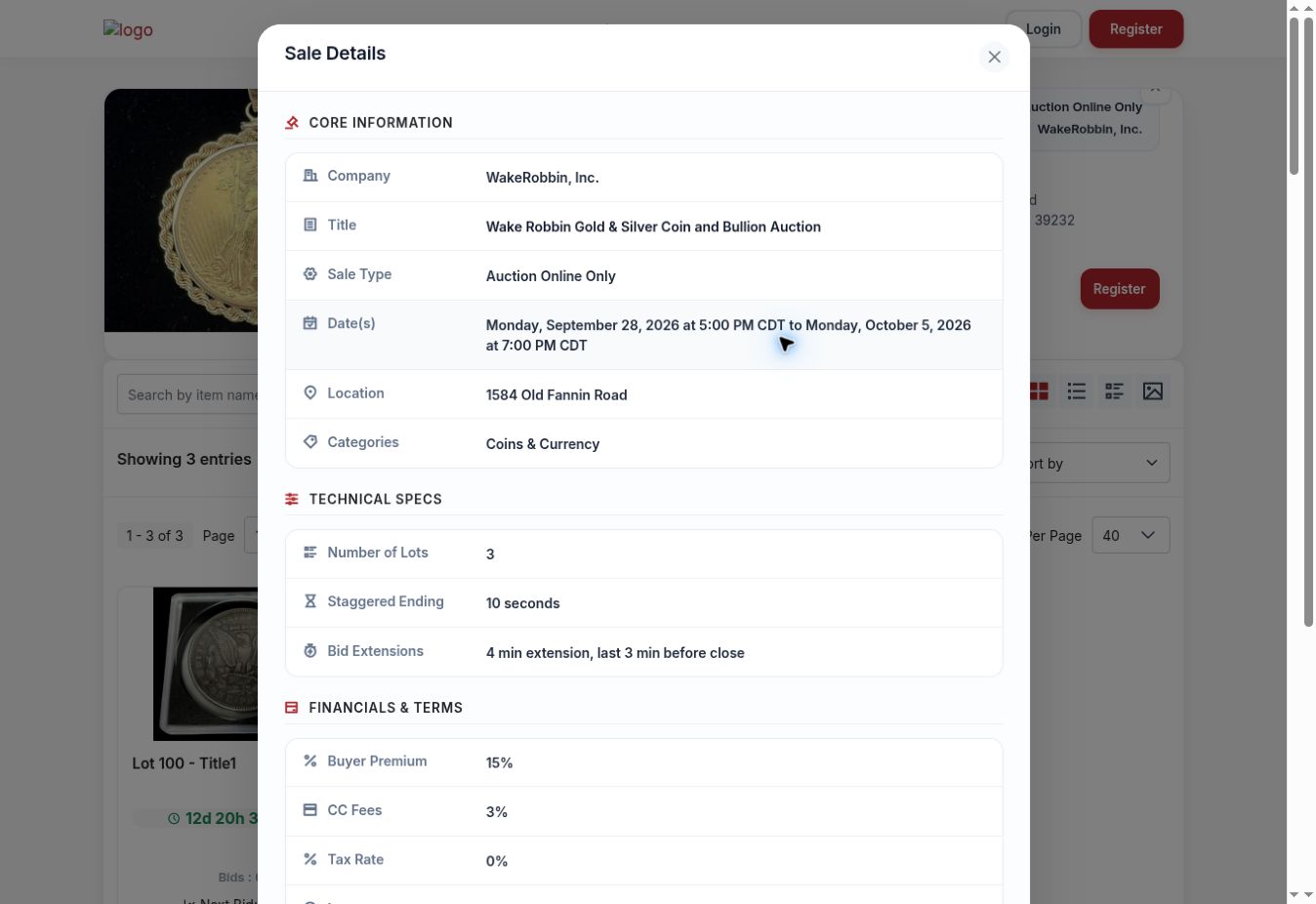Click the Register button on the auction card
Screen dimensions: 1316x904
click(x=1120, y=289)
